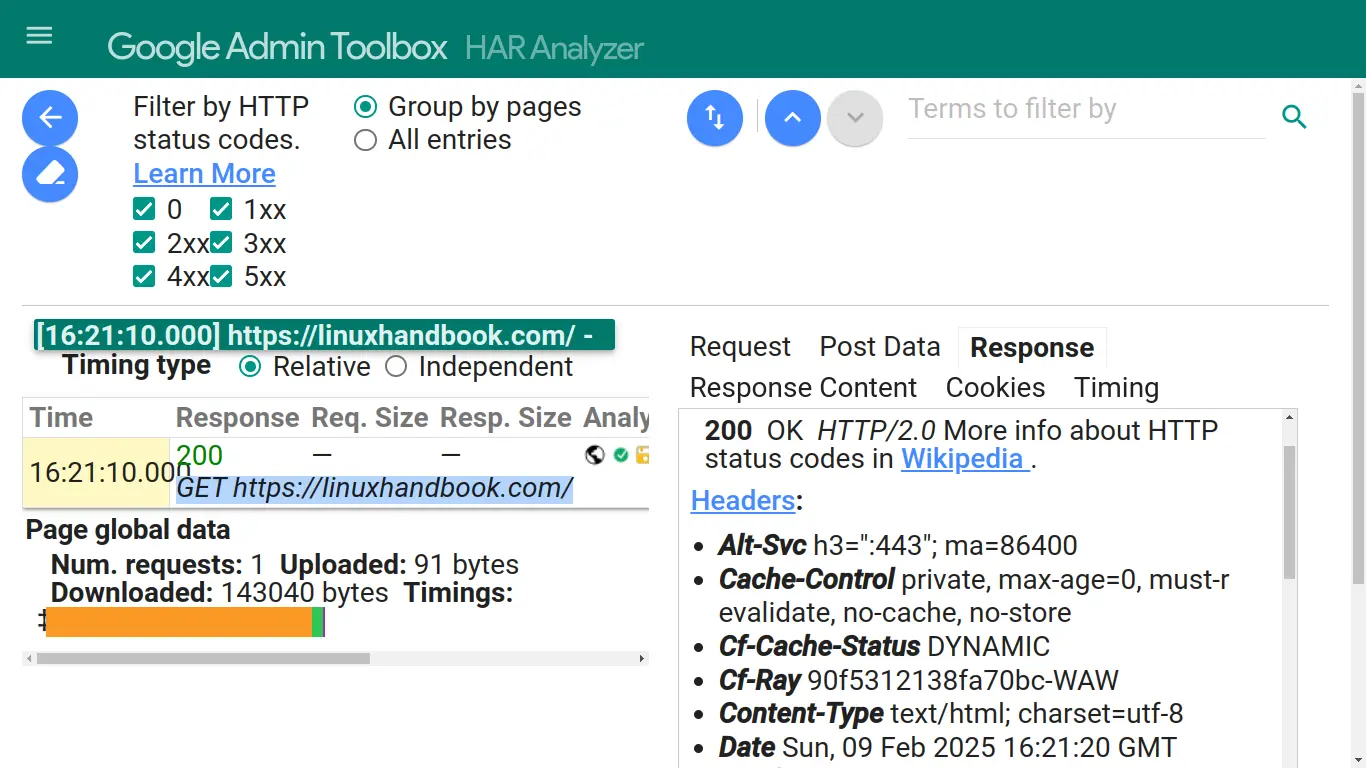Click the Req. Size column header
Viewport: 1366px width, 768px height.
coord(370,418)
